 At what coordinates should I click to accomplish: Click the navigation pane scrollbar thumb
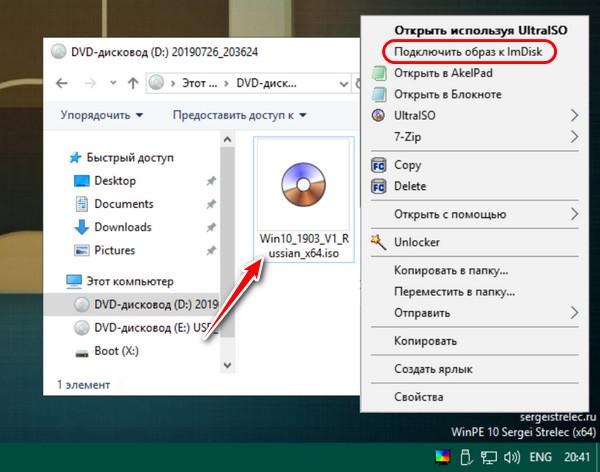227,242
